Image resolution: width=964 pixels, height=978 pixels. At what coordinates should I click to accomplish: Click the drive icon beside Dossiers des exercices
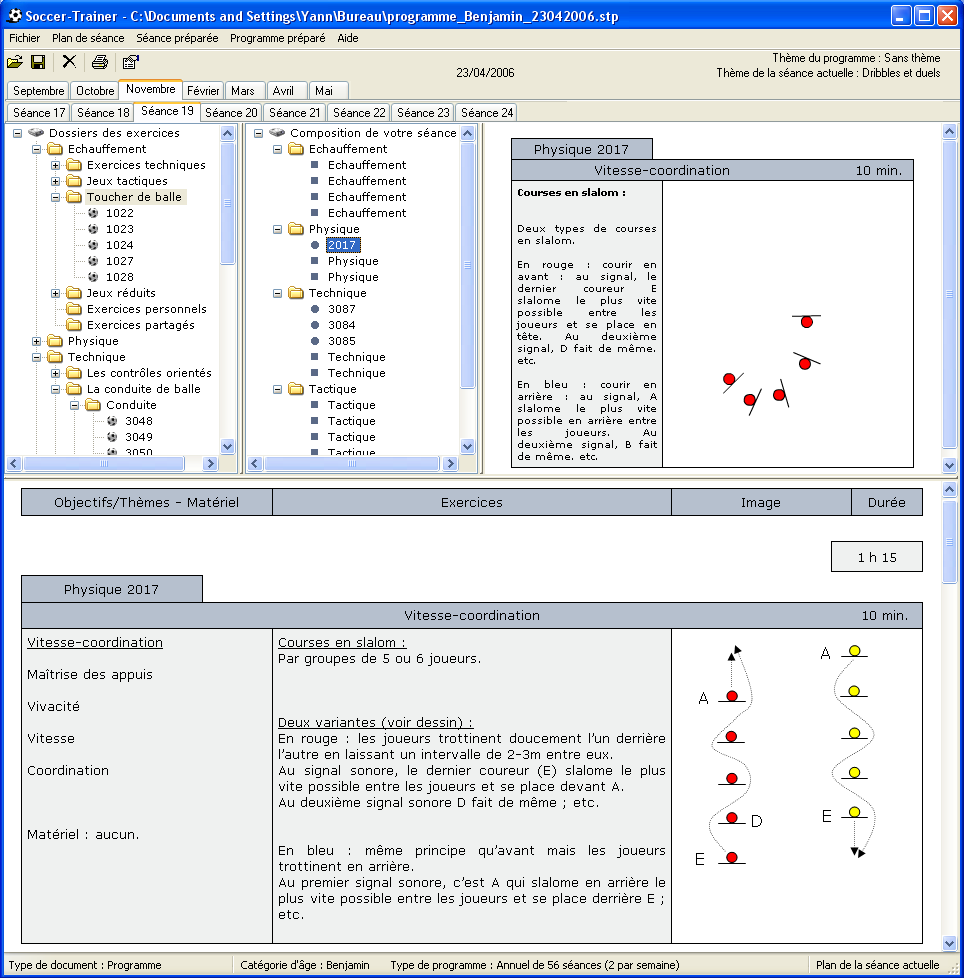pyautogui.click(x=36, y=133)
